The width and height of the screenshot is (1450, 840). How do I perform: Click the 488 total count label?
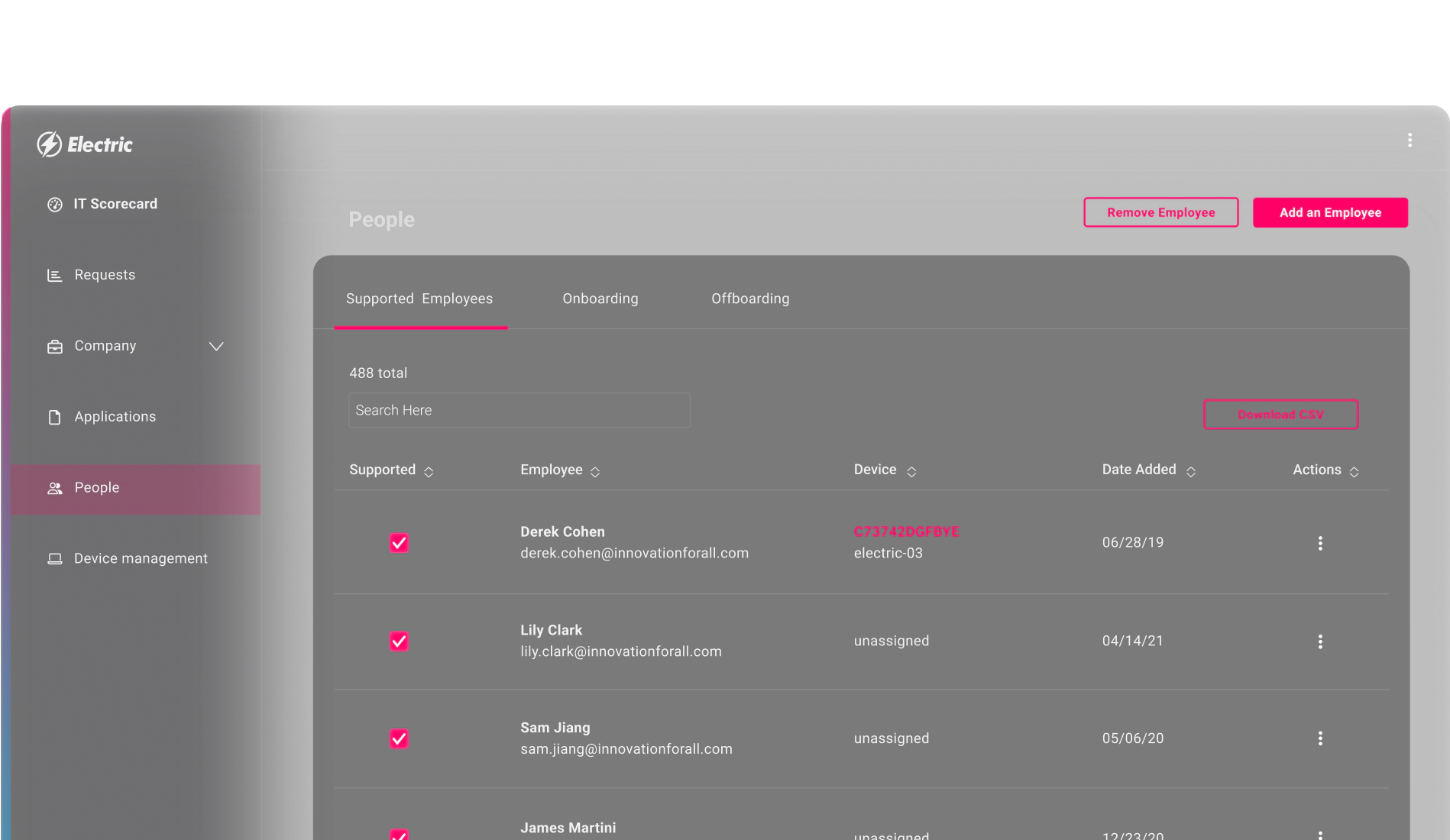(378, 373)
